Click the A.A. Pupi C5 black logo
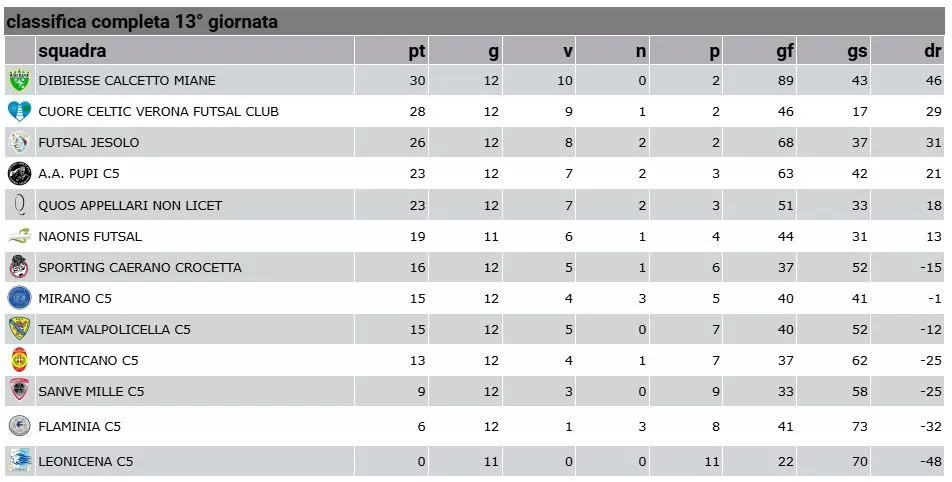Viewport: 952px width, 482px height. coord(19,174)
